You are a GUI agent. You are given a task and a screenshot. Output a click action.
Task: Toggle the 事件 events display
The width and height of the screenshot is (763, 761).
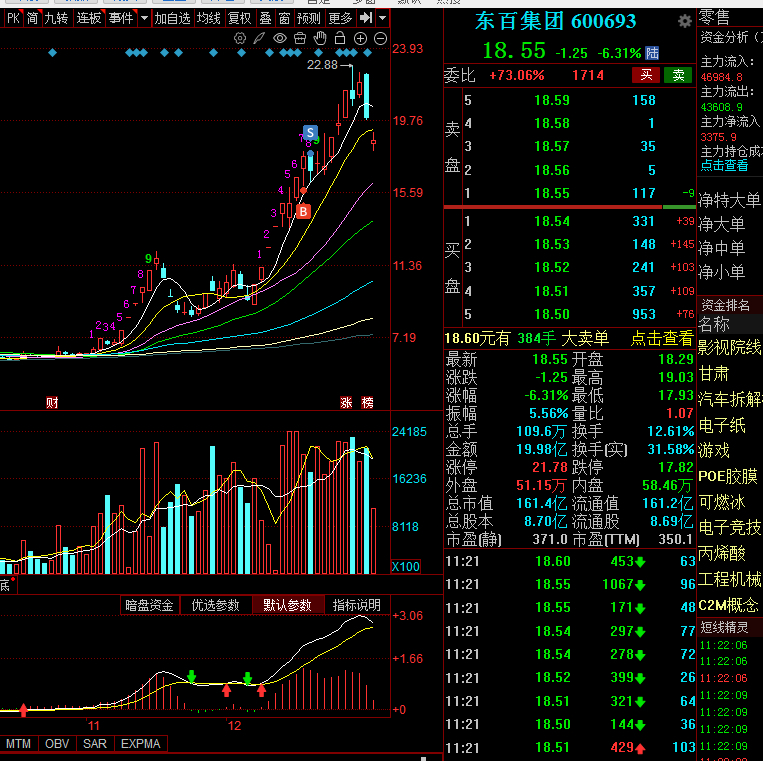coord(121,18)
